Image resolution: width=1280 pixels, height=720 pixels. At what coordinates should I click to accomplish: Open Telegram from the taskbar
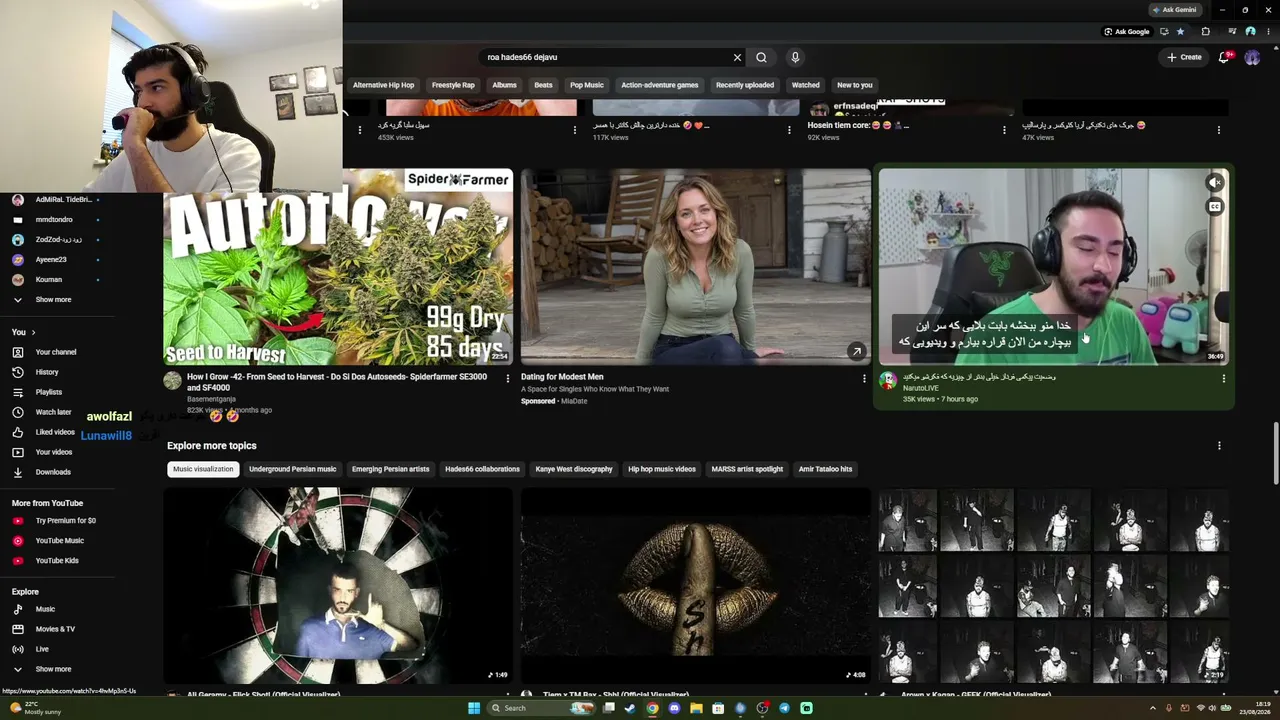click(x=784, y=708)
